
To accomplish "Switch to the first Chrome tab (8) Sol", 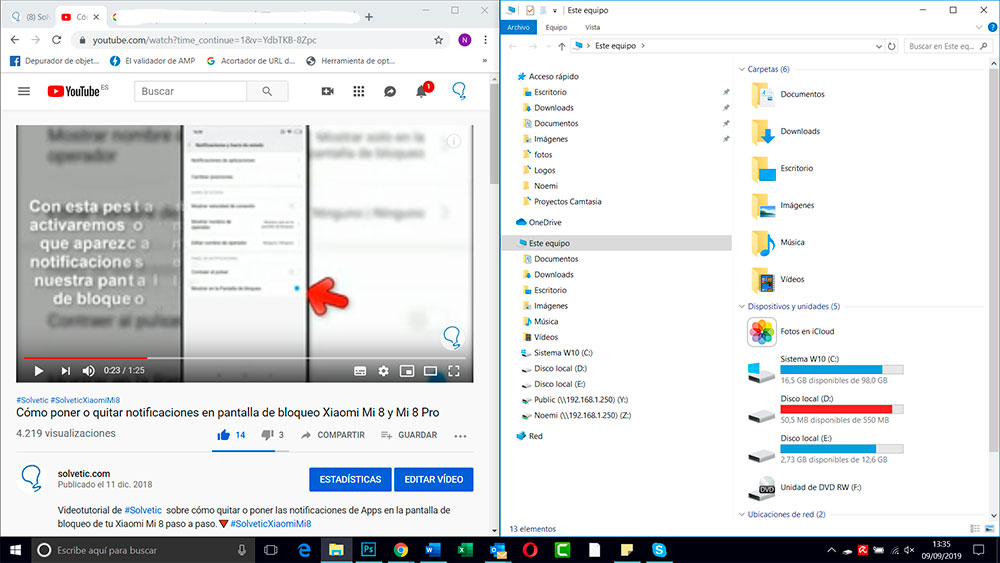I will (30, 17).
